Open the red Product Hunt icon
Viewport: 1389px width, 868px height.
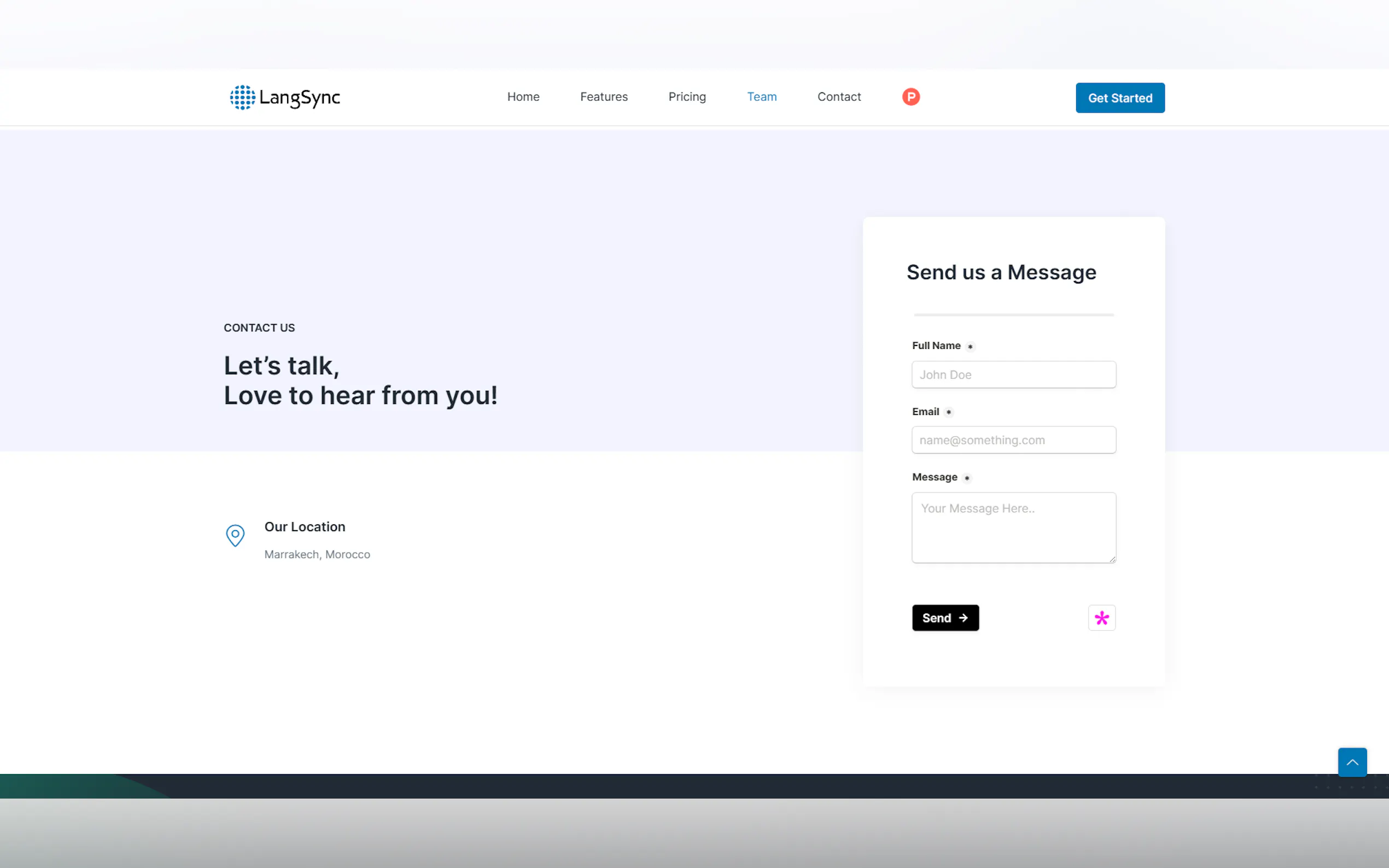(x=911, y=96)
